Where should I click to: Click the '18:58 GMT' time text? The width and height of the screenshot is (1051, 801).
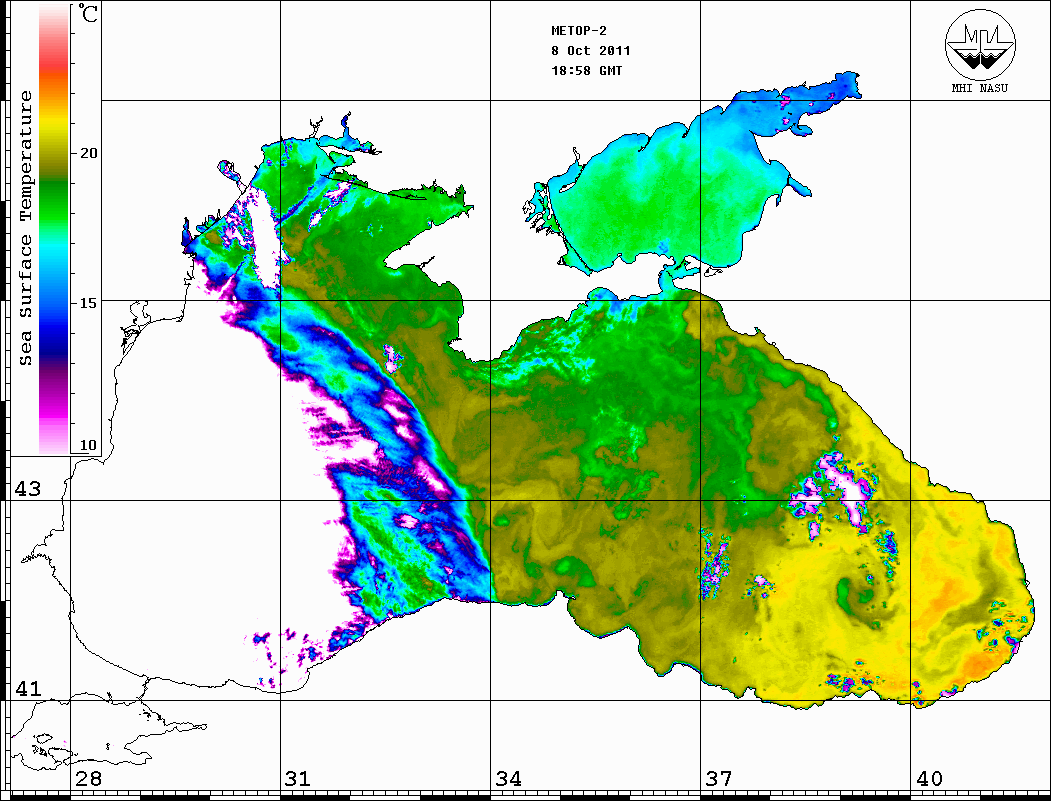pos(586,70)
